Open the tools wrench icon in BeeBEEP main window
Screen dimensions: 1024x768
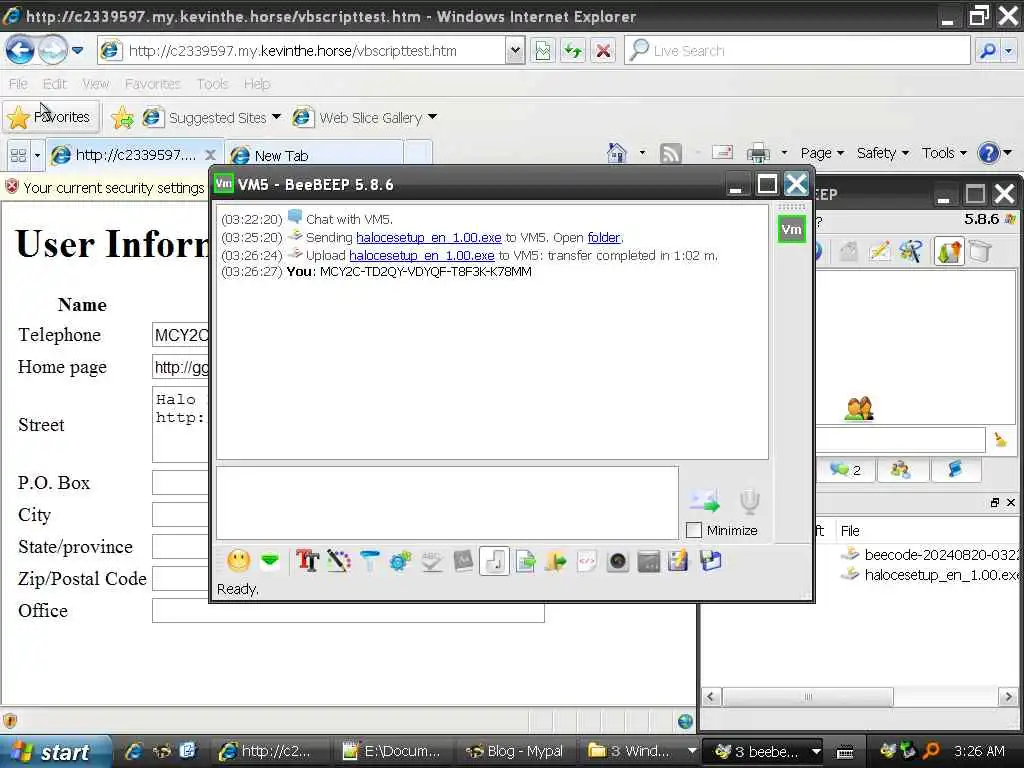911,251
